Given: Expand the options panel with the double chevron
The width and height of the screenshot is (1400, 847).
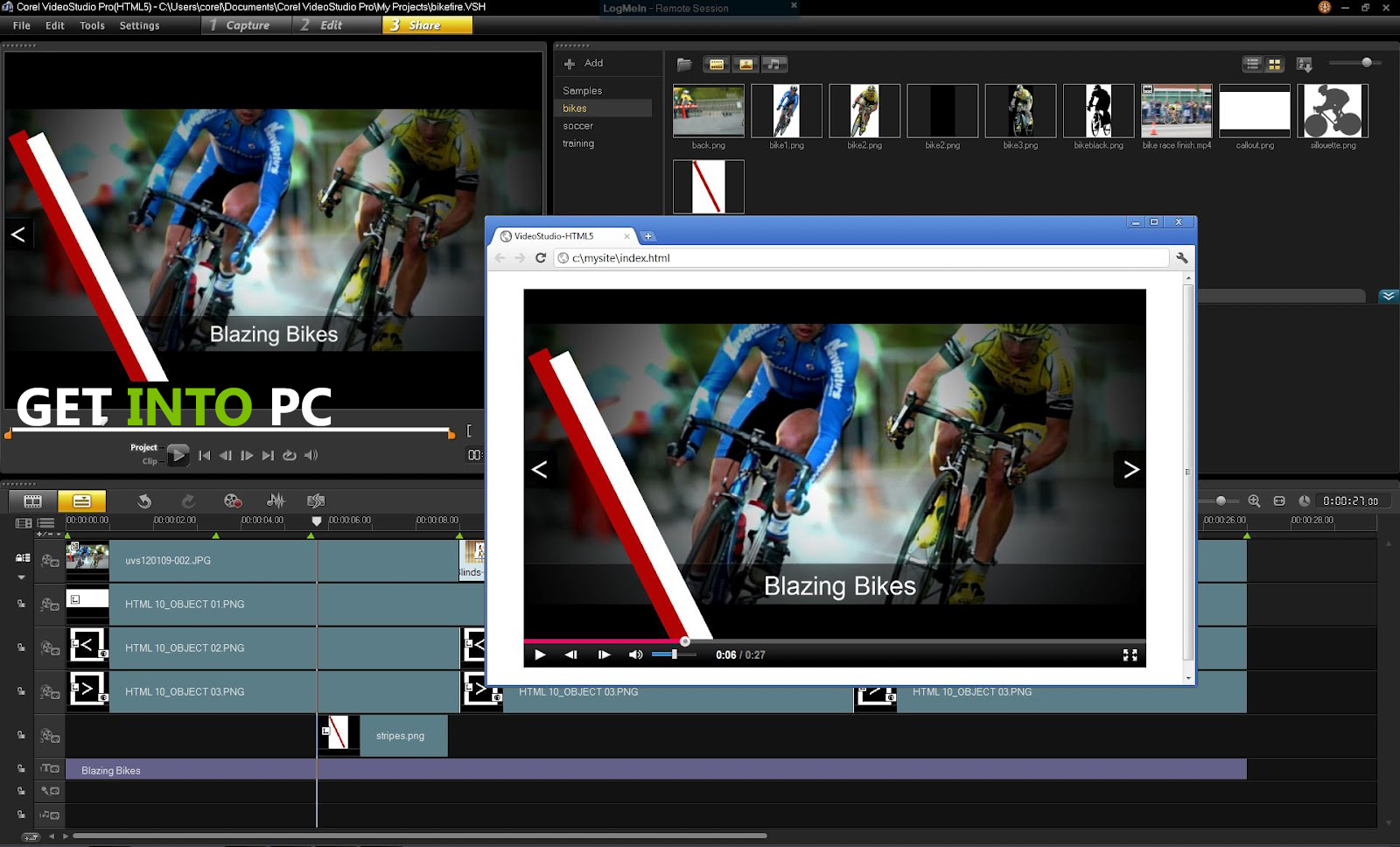Looking at the screenshot, I should click(1389, 297).
